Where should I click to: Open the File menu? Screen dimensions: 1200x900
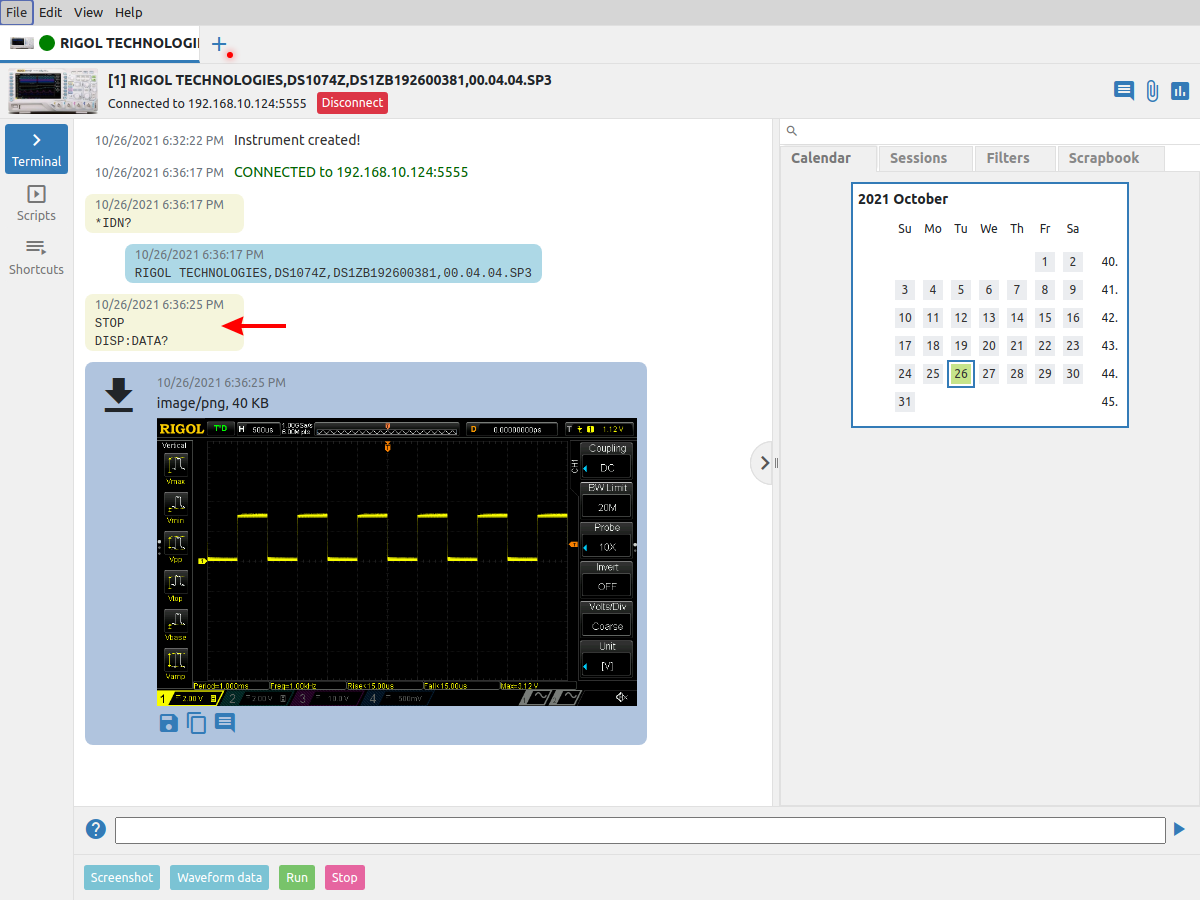[x=17, y=12]
